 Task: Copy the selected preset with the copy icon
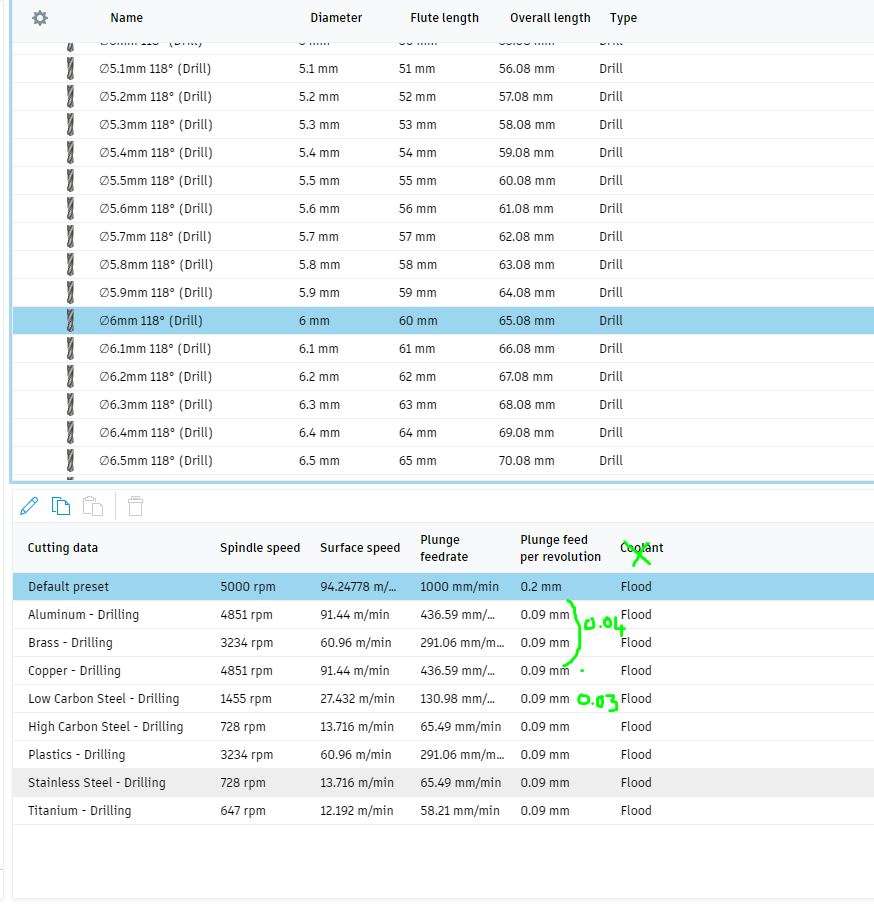(x=61, y=506)
